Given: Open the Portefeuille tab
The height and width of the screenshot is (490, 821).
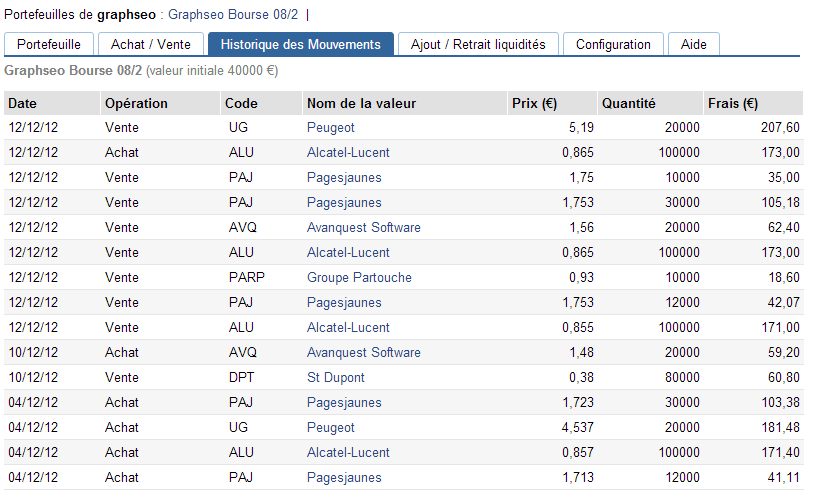Looking at the screenshot, I should point(49,44).
